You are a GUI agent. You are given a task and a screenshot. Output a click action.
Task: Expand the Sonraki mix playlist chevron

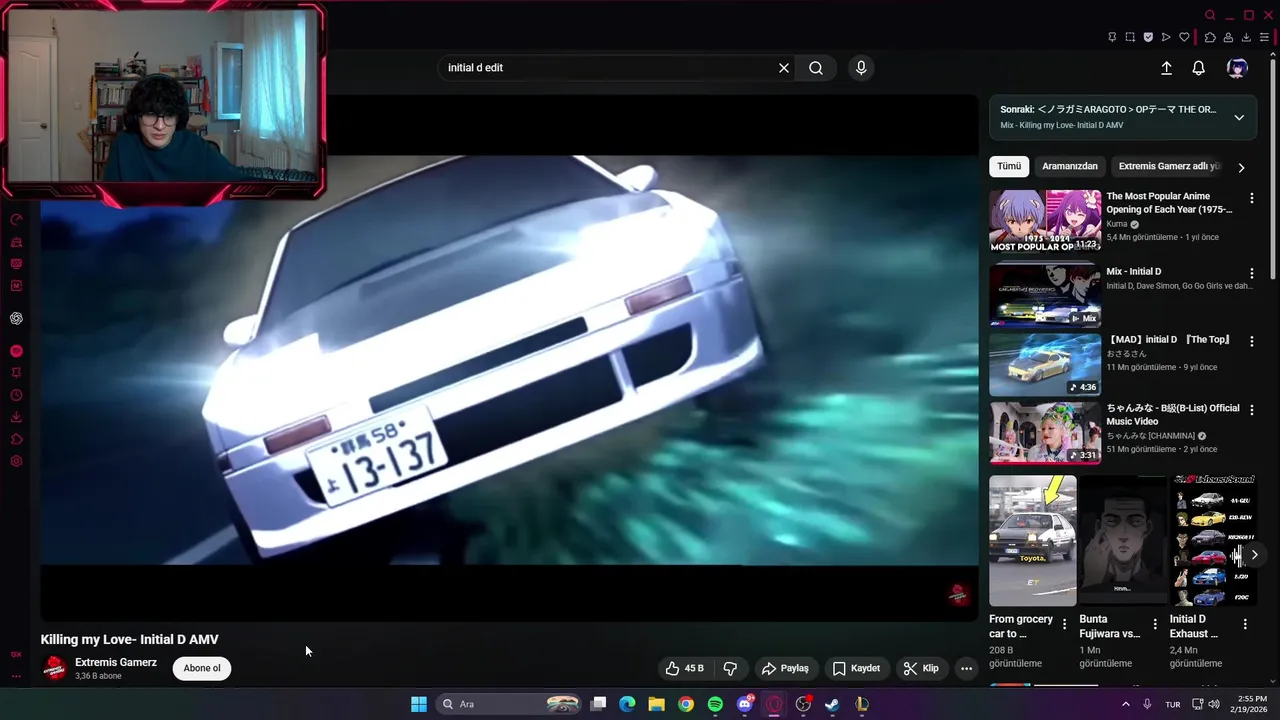[x=1239, y=117]
